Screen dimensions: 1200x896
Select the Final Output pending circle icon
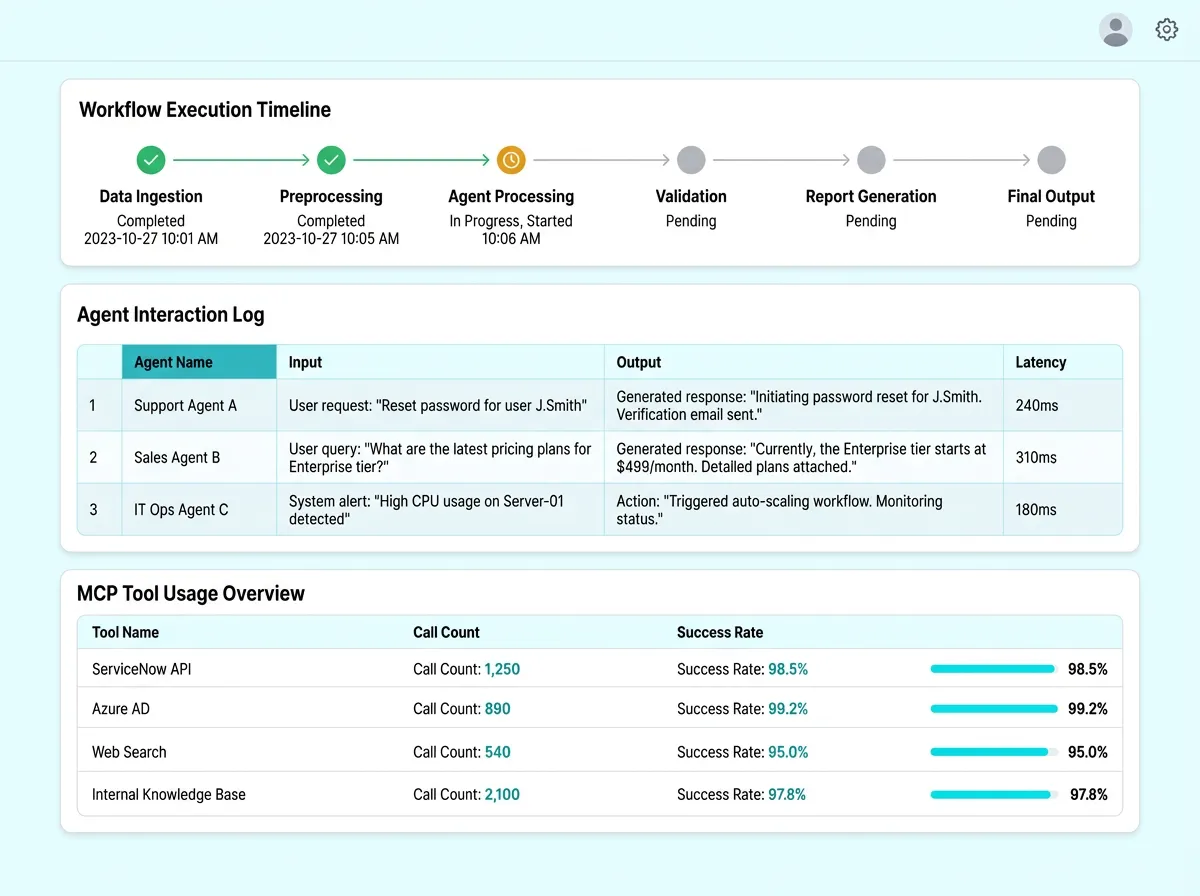[x=1050, y=160]
